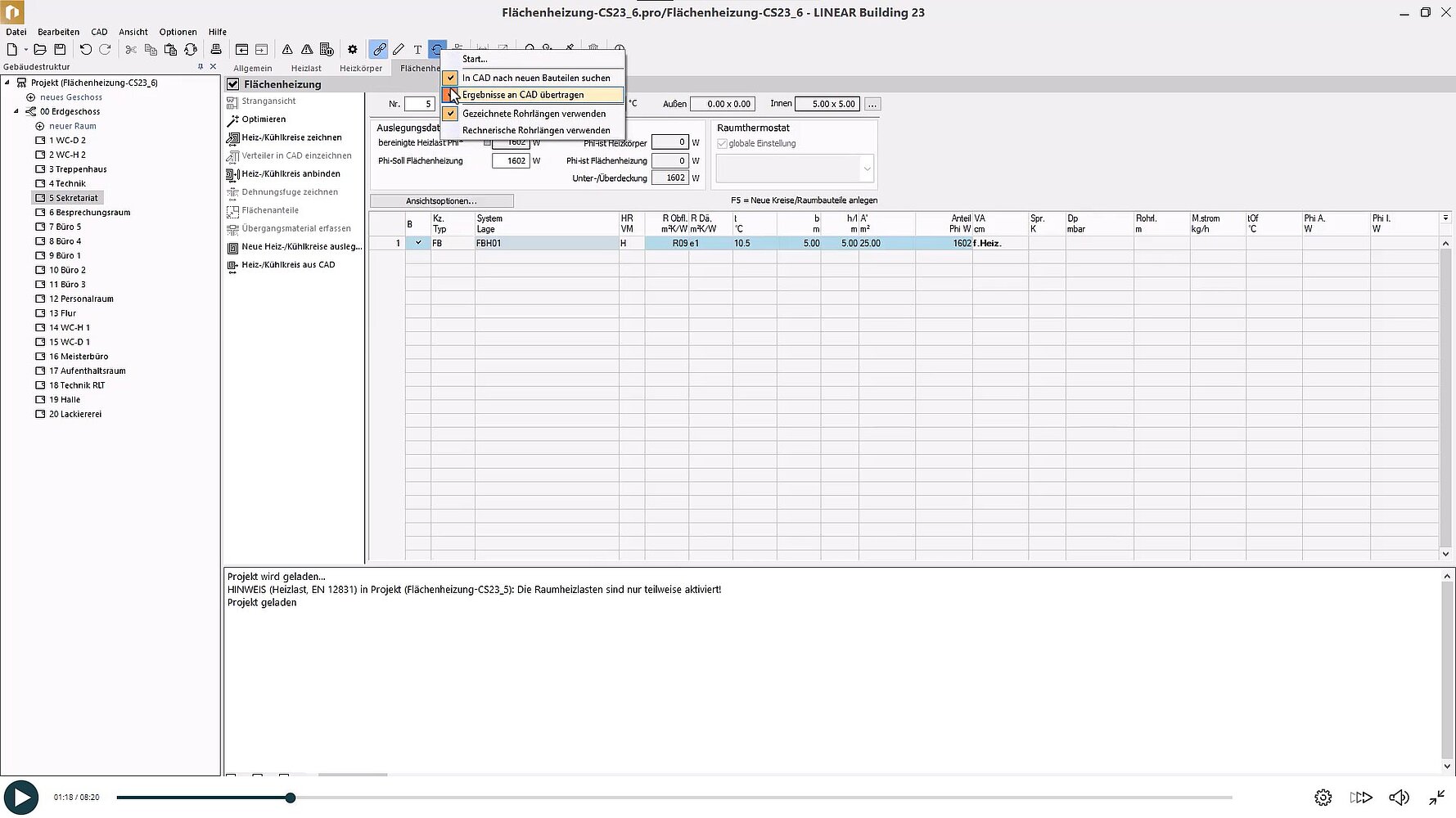Click the Undo arrow in toolbar
1456x818 pixels.
[85, 50]
